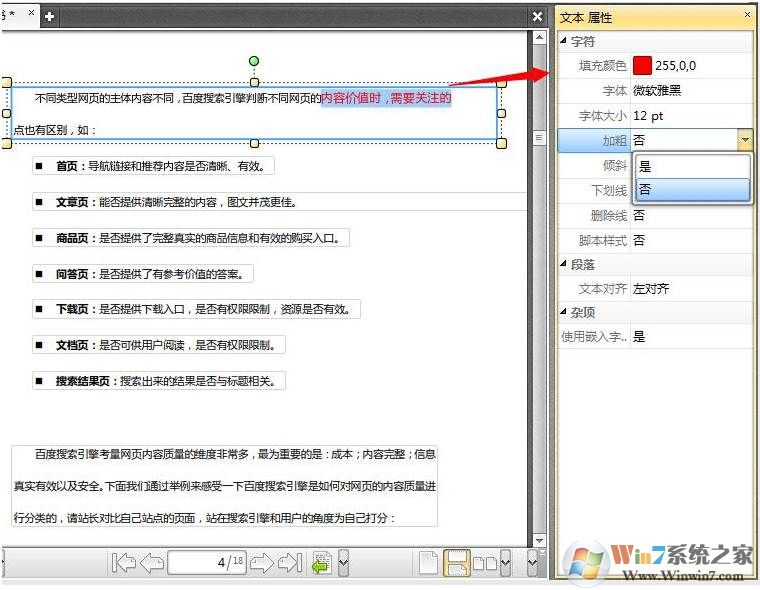
Task: Click the 文本对齐 左对齐 value
Action: point(690,289)
